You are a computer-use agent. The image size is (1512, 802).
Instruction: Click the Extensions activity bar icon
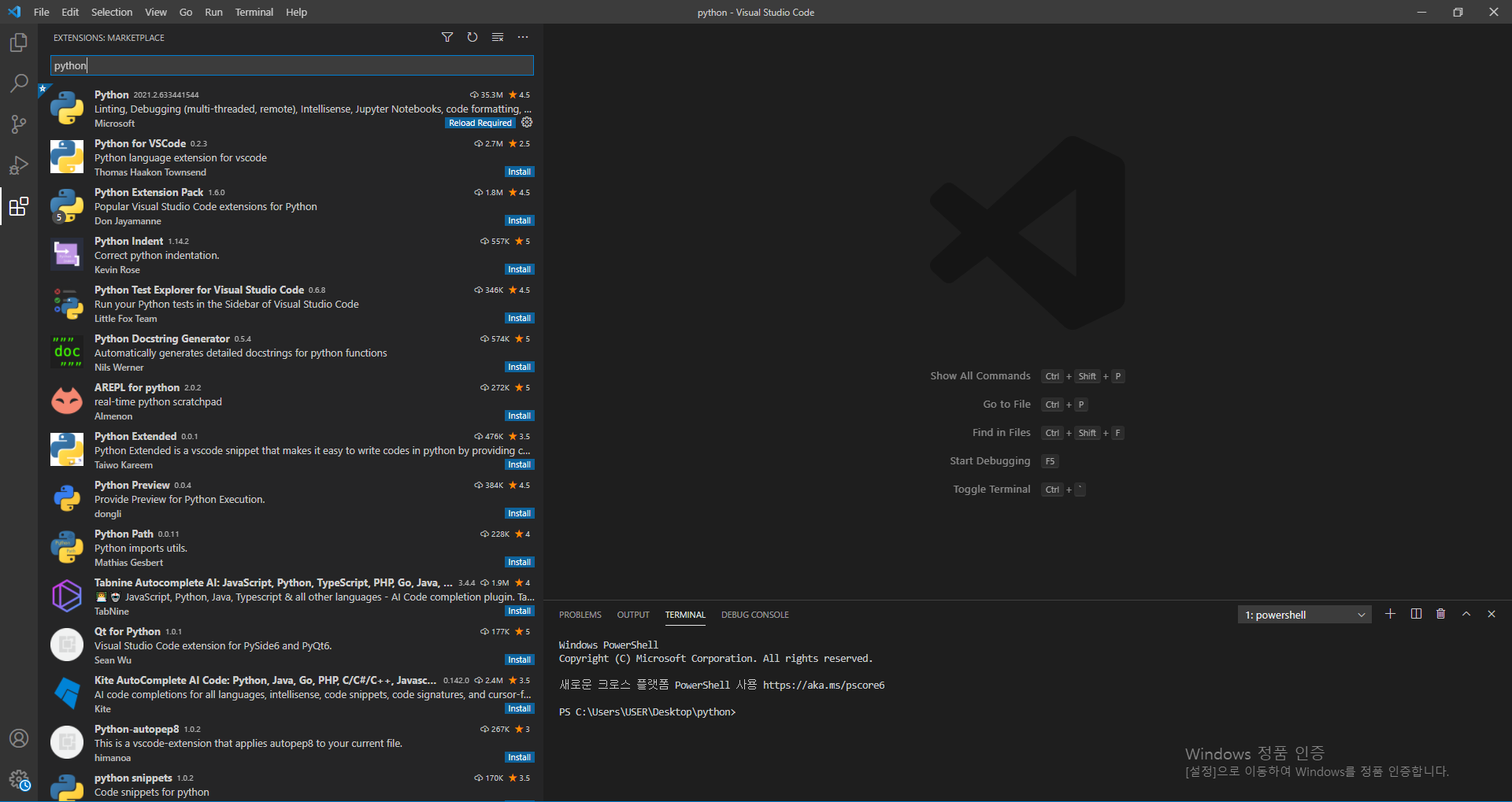19,206
